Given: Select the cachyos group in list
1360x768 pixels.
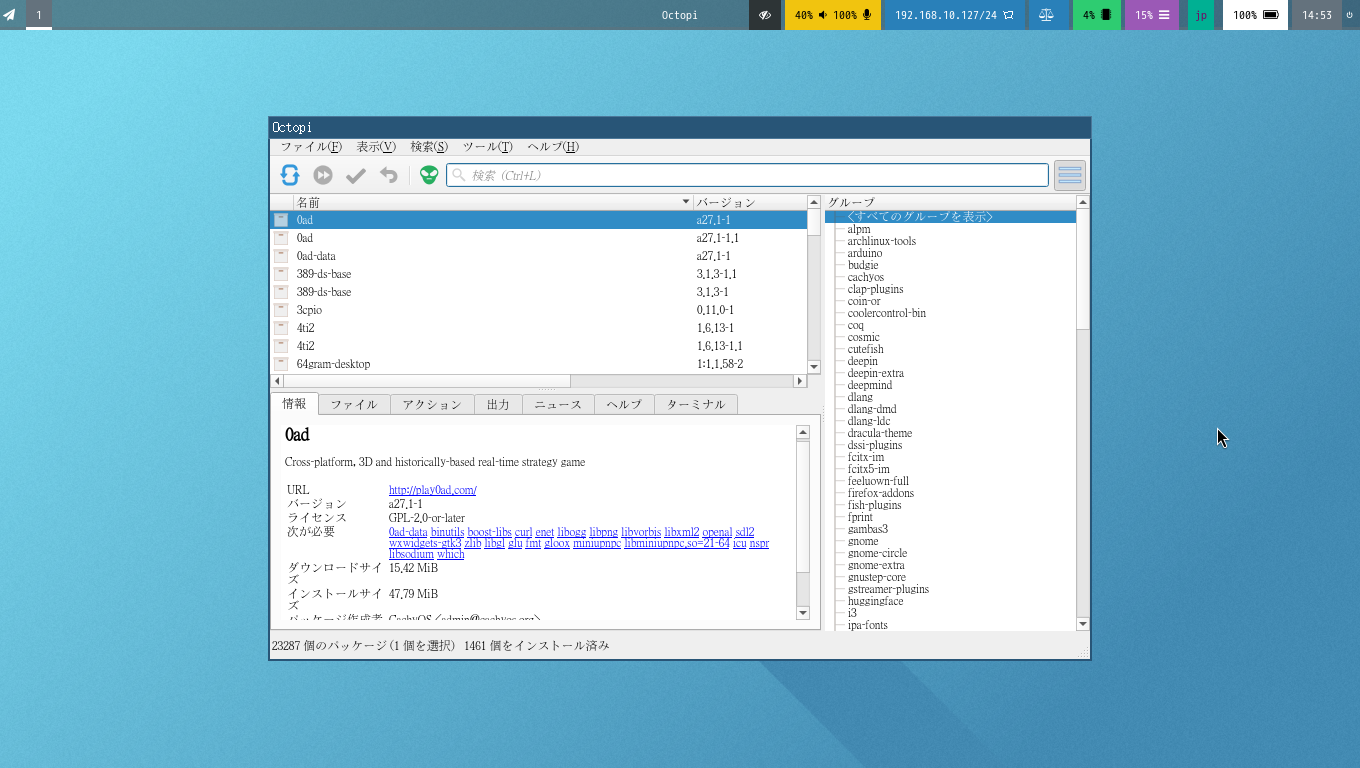Looking at the screenshot, I should click(865, 277).
